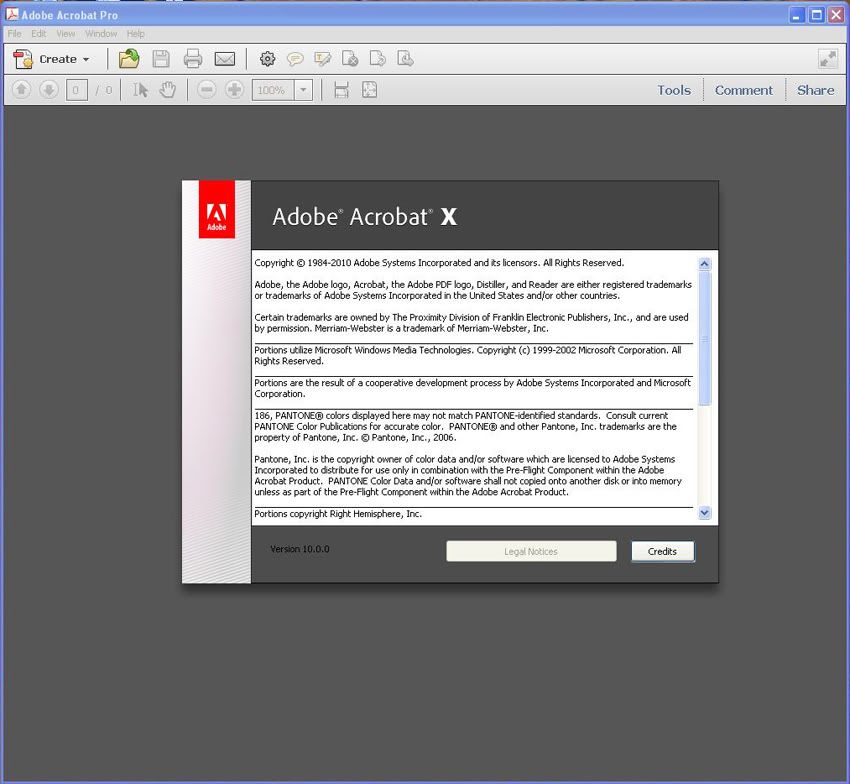Click the Save disk icon

pyautogui.click(x=160, y=59)
